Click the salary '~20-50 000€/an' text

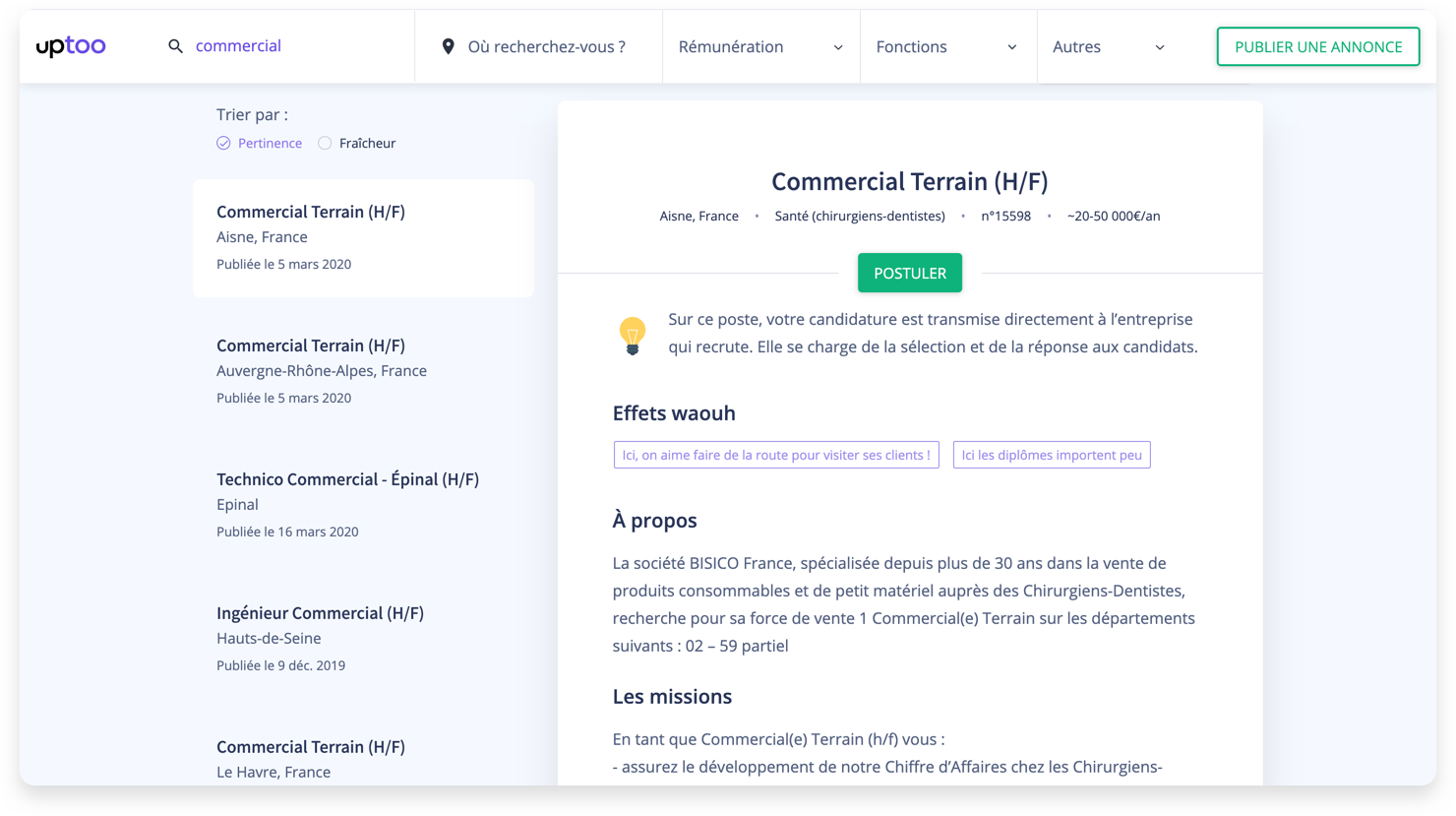[1114, 216]
